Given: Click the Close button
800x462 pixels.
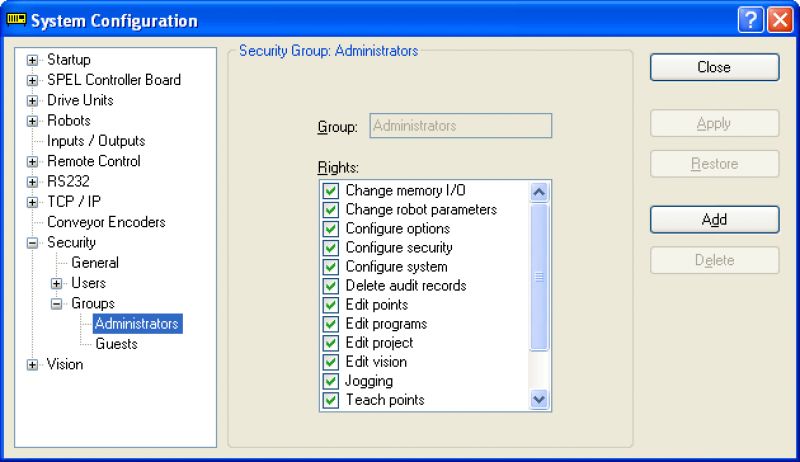Looking at the screenshot, I should 714,67.
